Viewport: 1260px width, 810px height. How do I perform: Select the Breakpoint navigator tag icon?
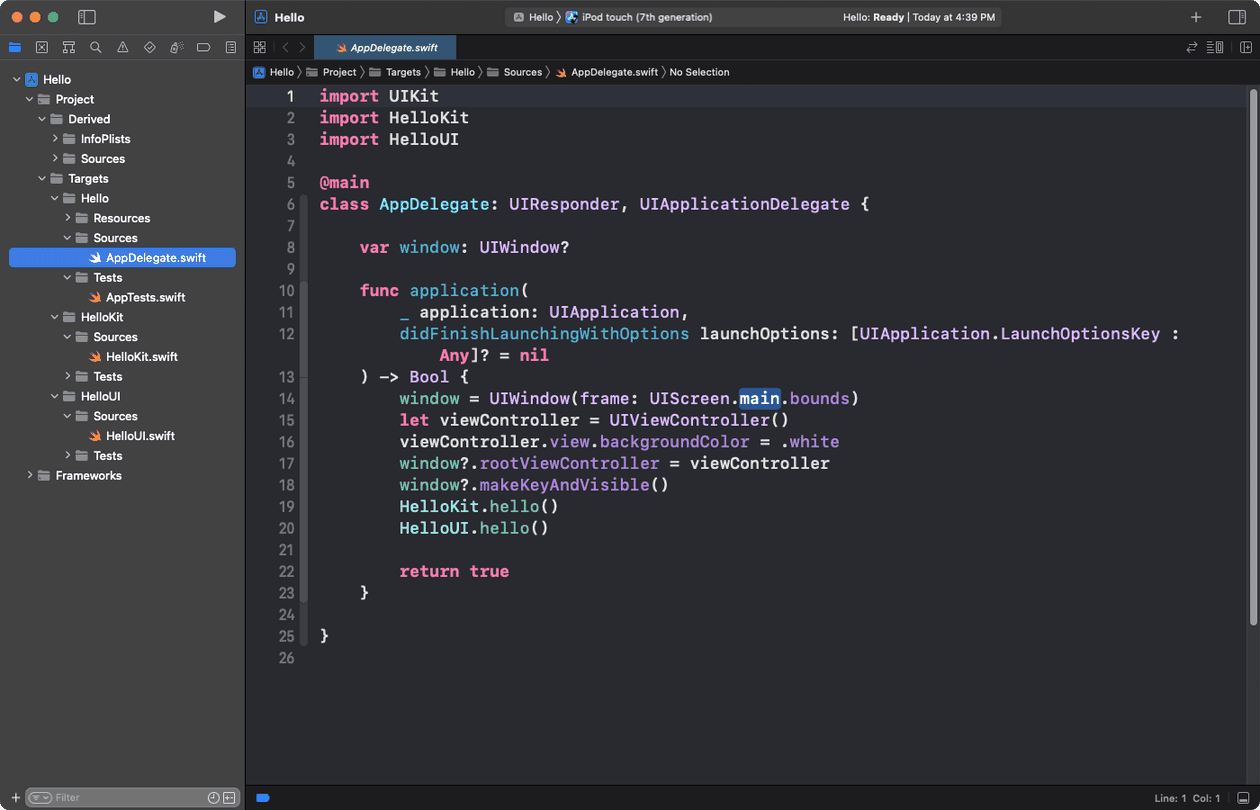(x=204, y=46)
